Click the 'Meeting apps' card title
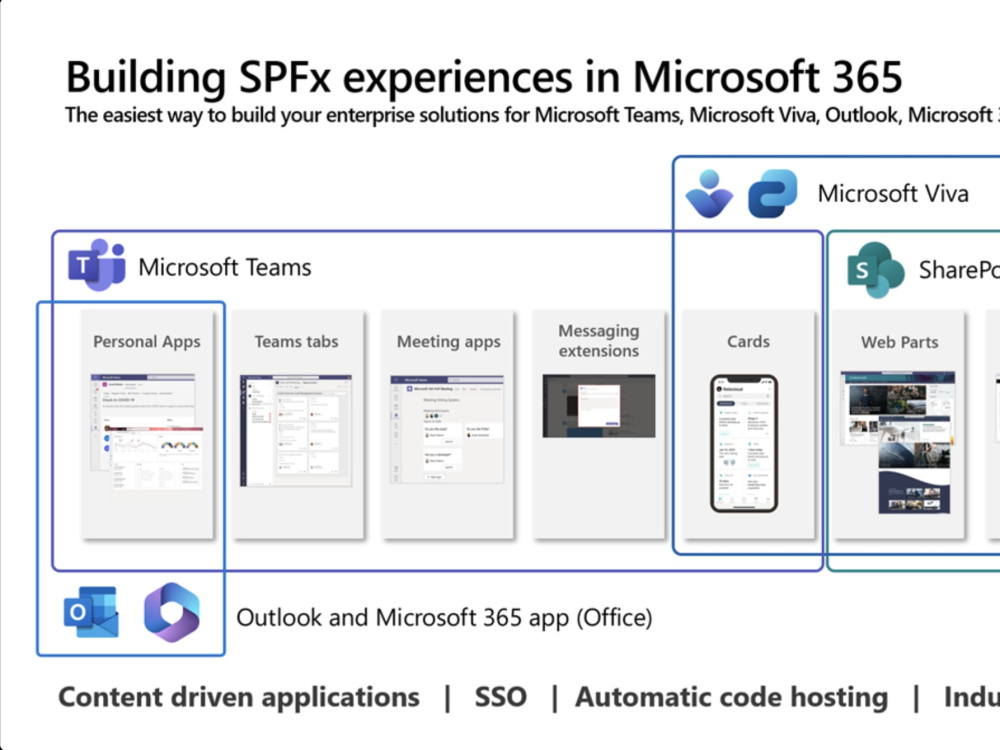 tap(448, 342)
